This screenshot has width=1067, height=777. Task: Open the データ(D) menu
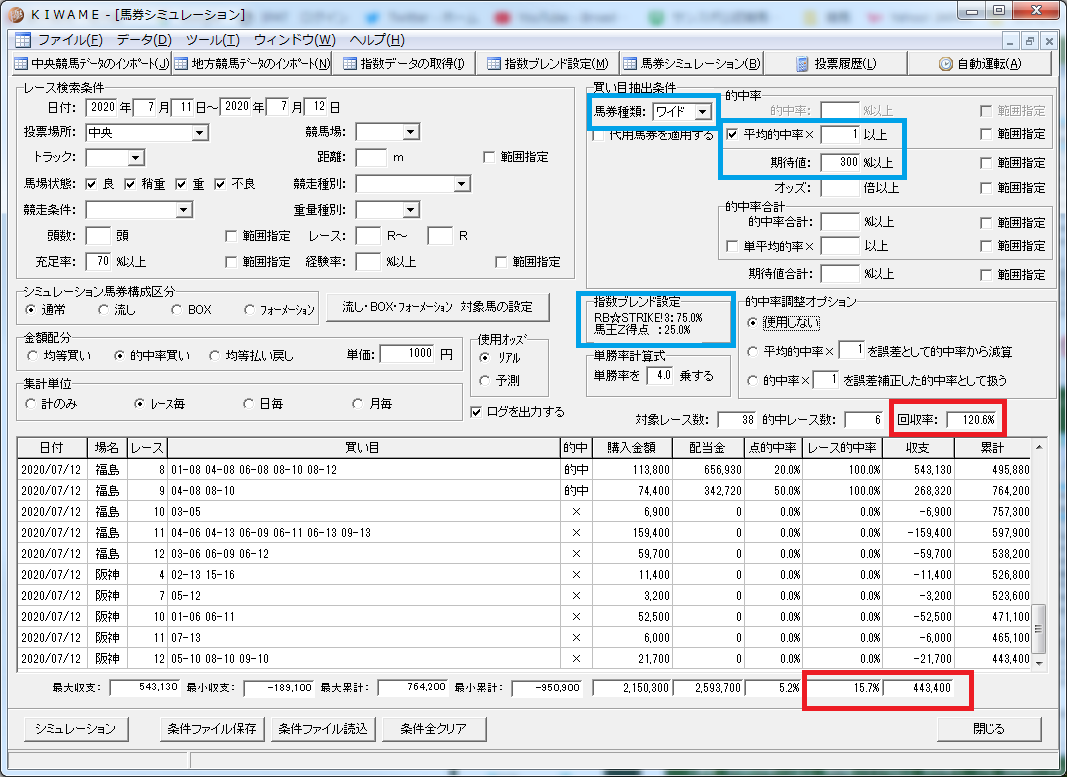(x=144, y=40)
